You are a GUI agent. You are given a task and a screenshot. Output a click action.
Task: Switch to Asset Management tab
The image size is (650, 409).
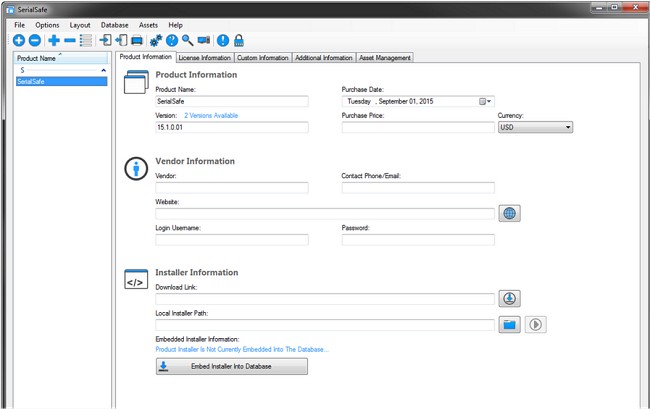point(385,58)
